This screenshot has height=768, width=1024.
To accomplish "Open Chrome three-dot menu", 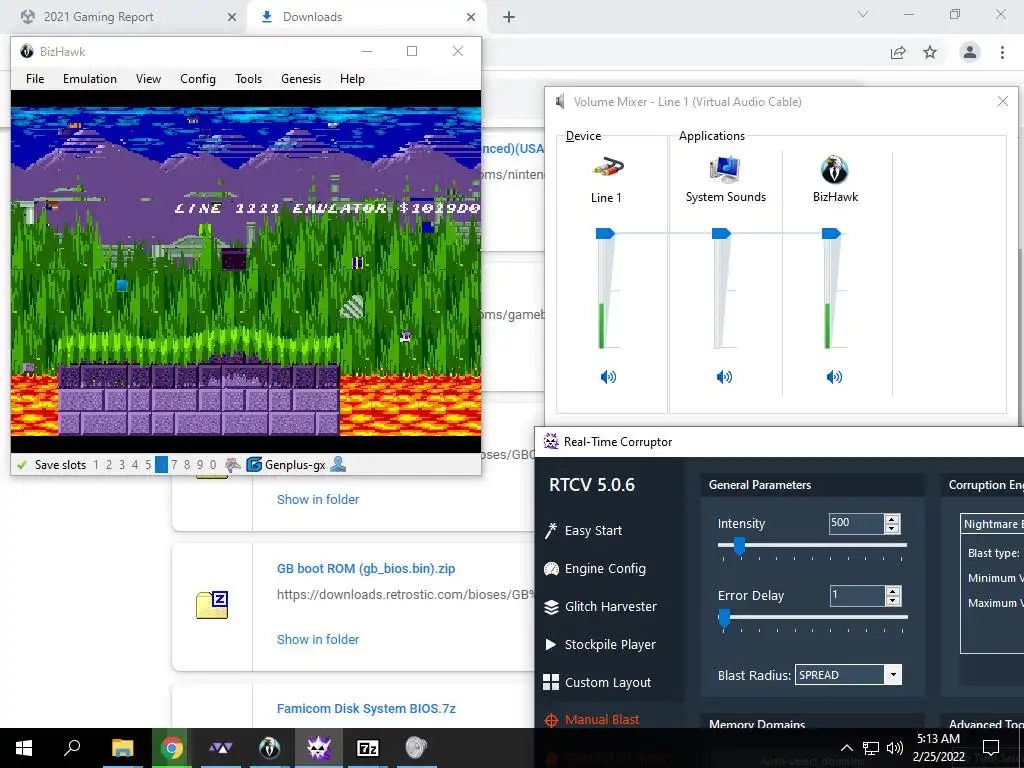I will click(x=1002, y=52).
